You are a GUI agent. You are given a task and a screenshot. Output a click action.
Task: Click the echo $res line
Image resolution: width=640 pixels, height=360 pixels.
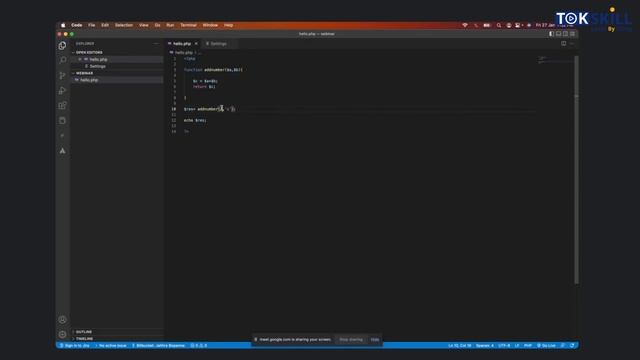[x=195, y=120]
